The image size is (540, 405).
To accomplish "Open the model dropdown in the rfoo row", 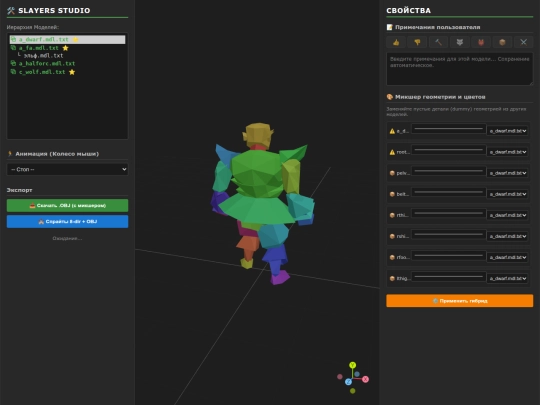I will click(508, 257).
